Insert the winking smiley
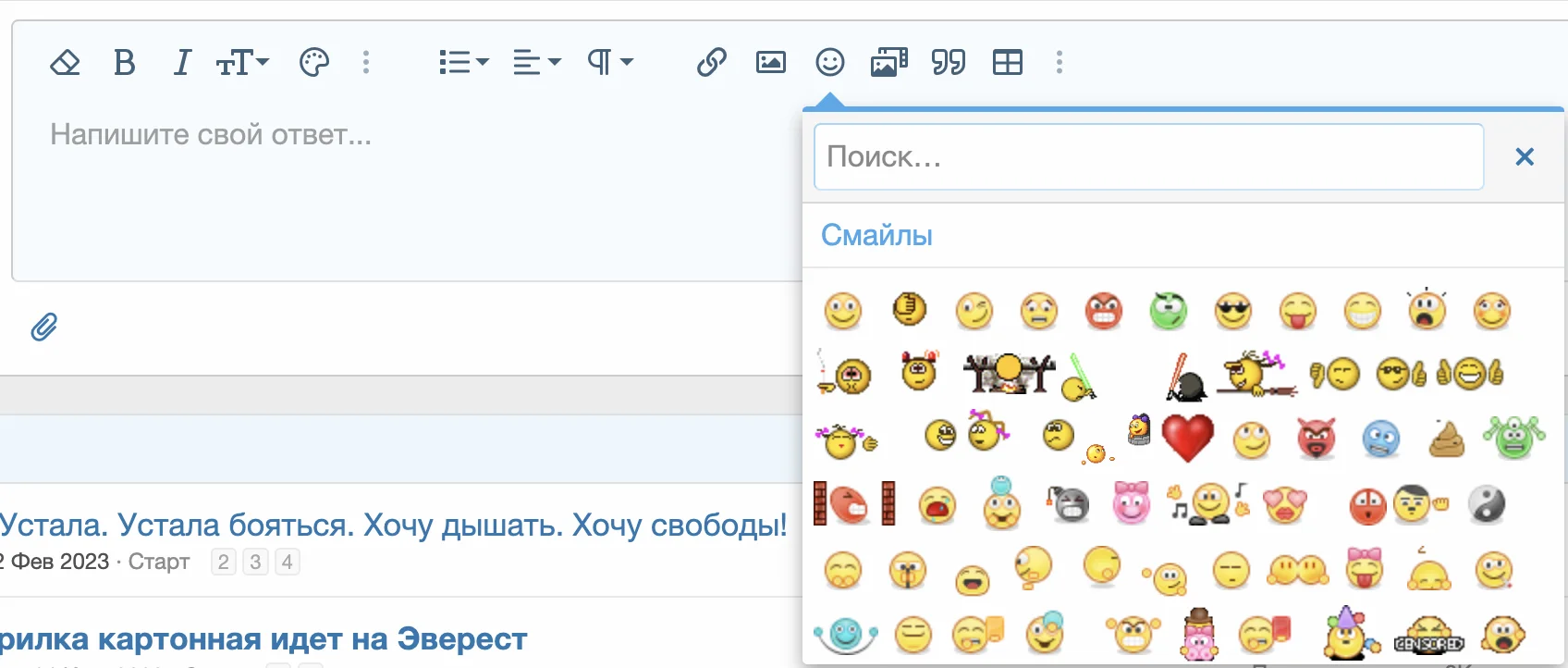The height and width of the screenshot is (668, 1568). [974, 311]
